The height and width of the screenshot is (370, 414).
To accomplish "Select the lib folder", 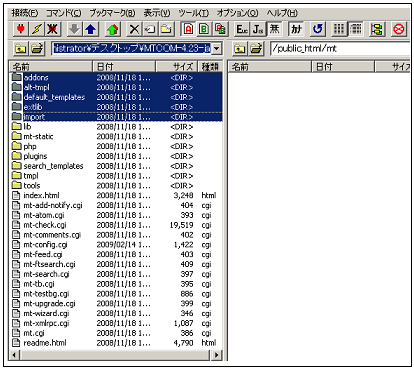I will [x=116, y=127].
